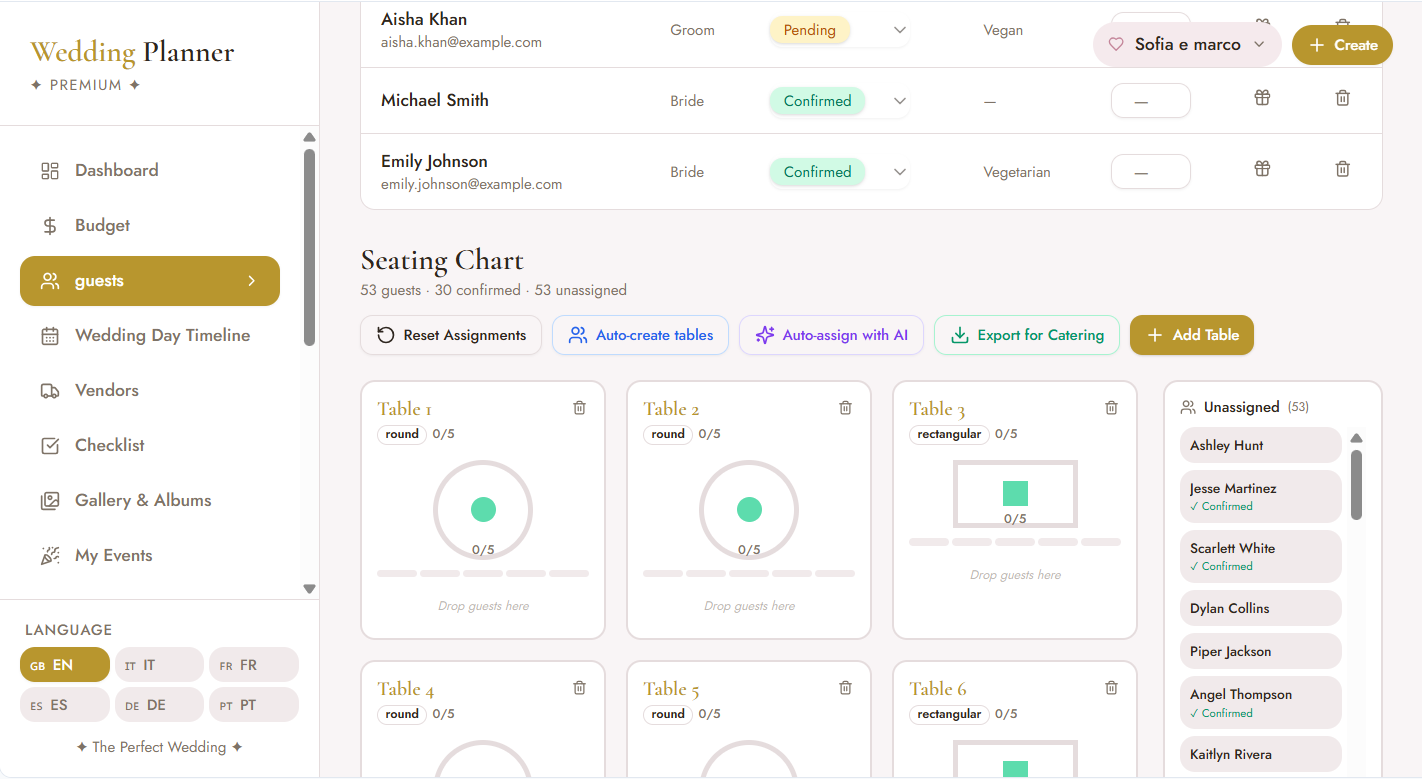The height and width of the screenshot is (779, 1422).
Task: Select the active guests menu item
Action: point(150,281)
